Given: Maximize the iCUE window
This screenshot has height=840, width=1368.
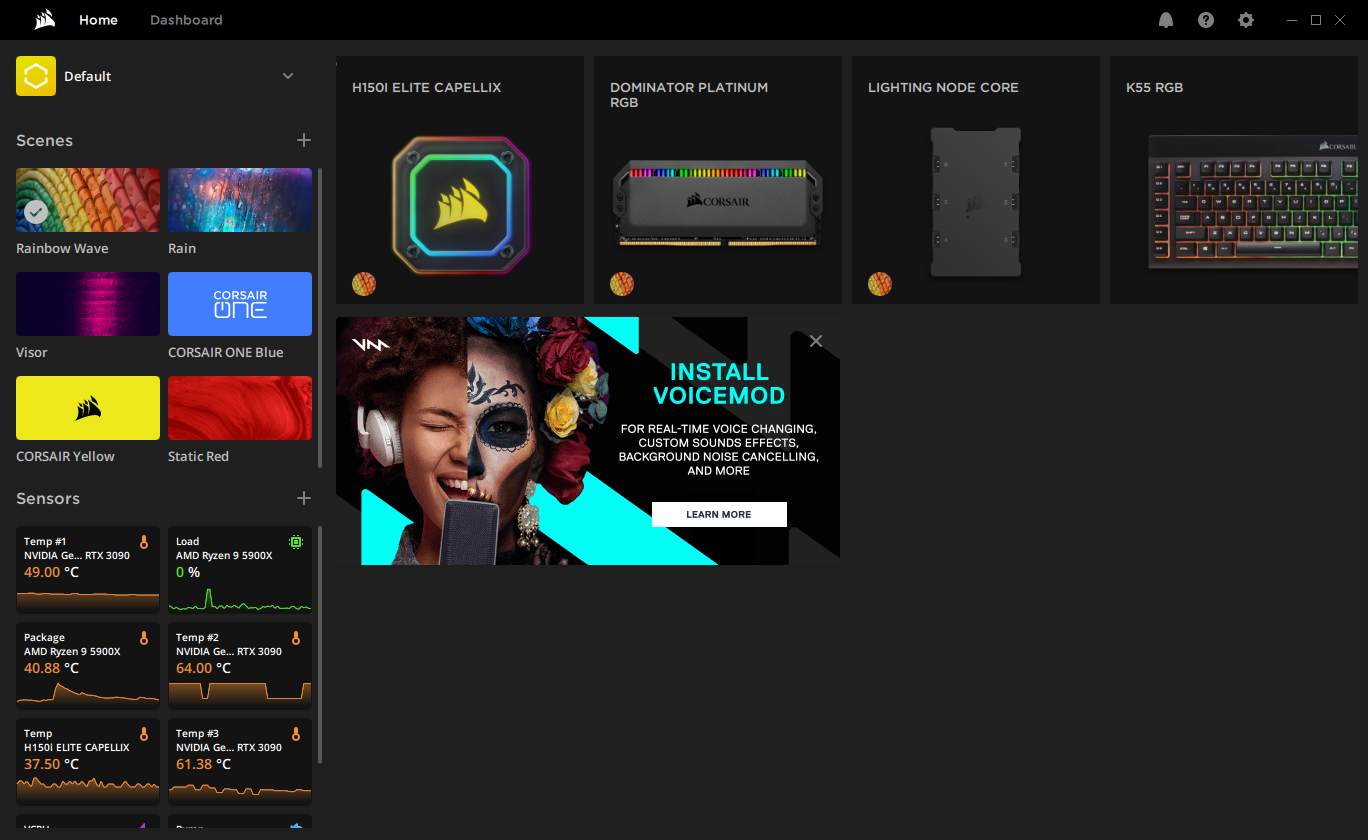Looking at the screenshot, I should [1316, 20].
